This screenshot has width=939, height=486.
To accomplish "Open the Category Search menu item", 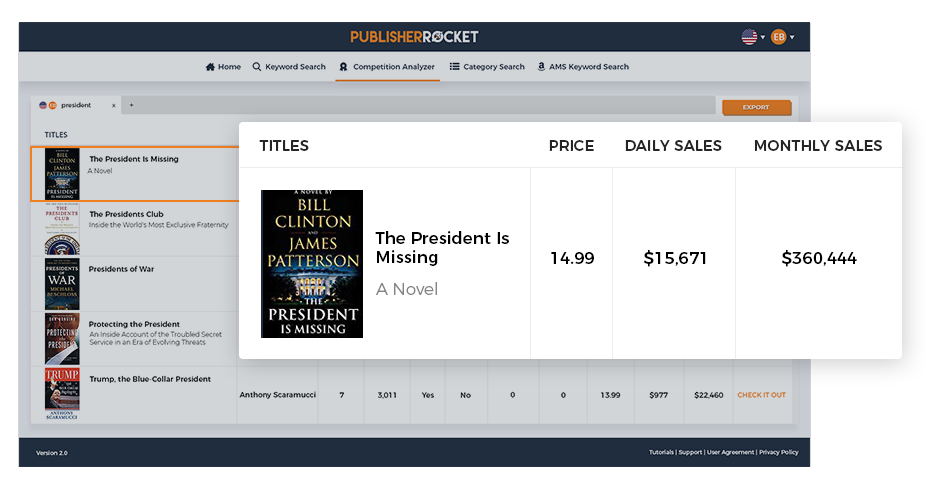I will pyautogui.click(x=493, y=67).
